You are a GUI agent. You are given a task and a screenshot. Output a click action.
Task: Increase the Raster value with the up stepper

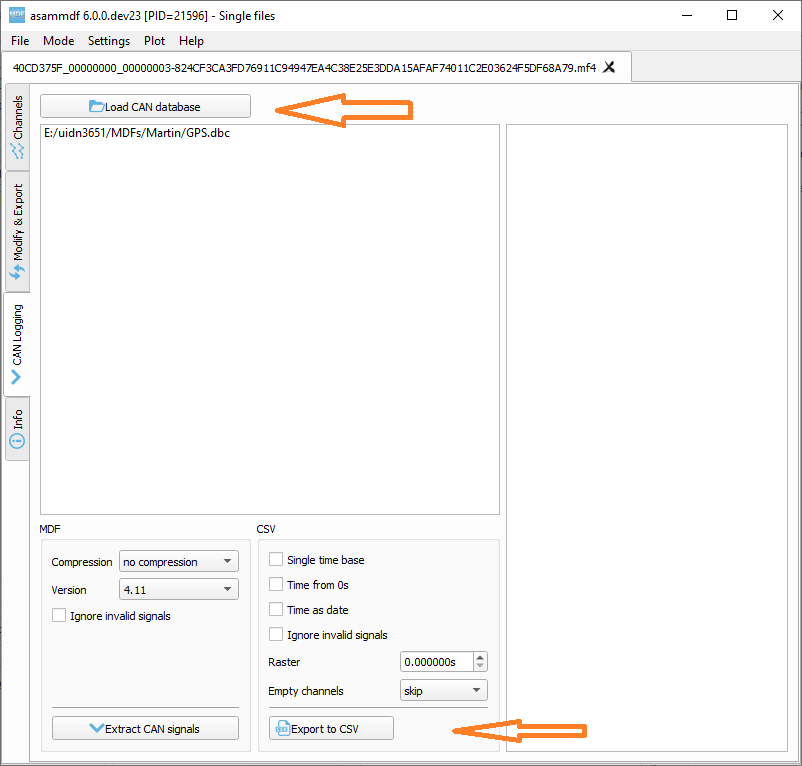[479, 657]
